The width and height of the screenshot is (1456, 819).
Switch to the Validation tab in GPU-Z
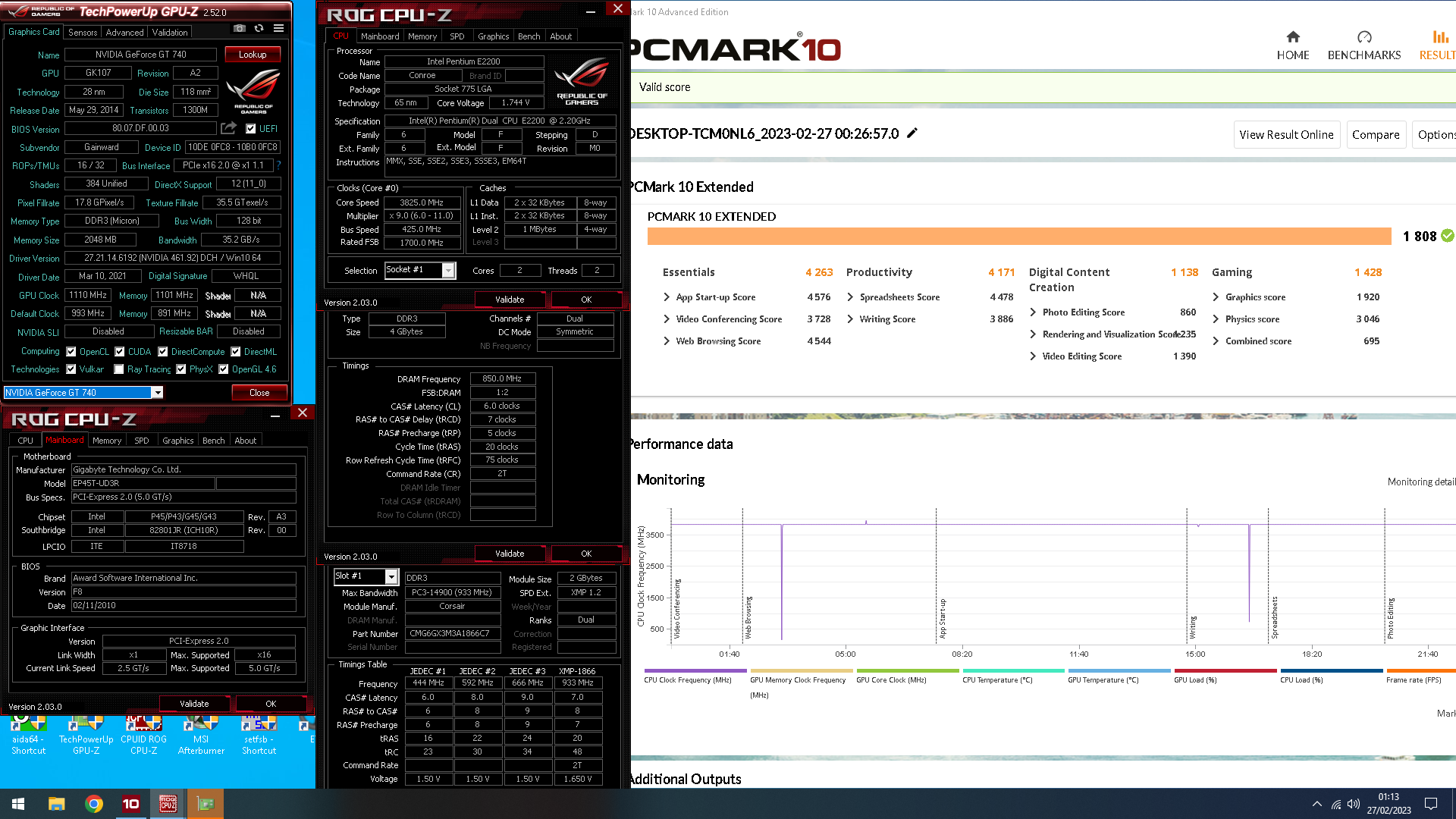[x=170, y=33]
